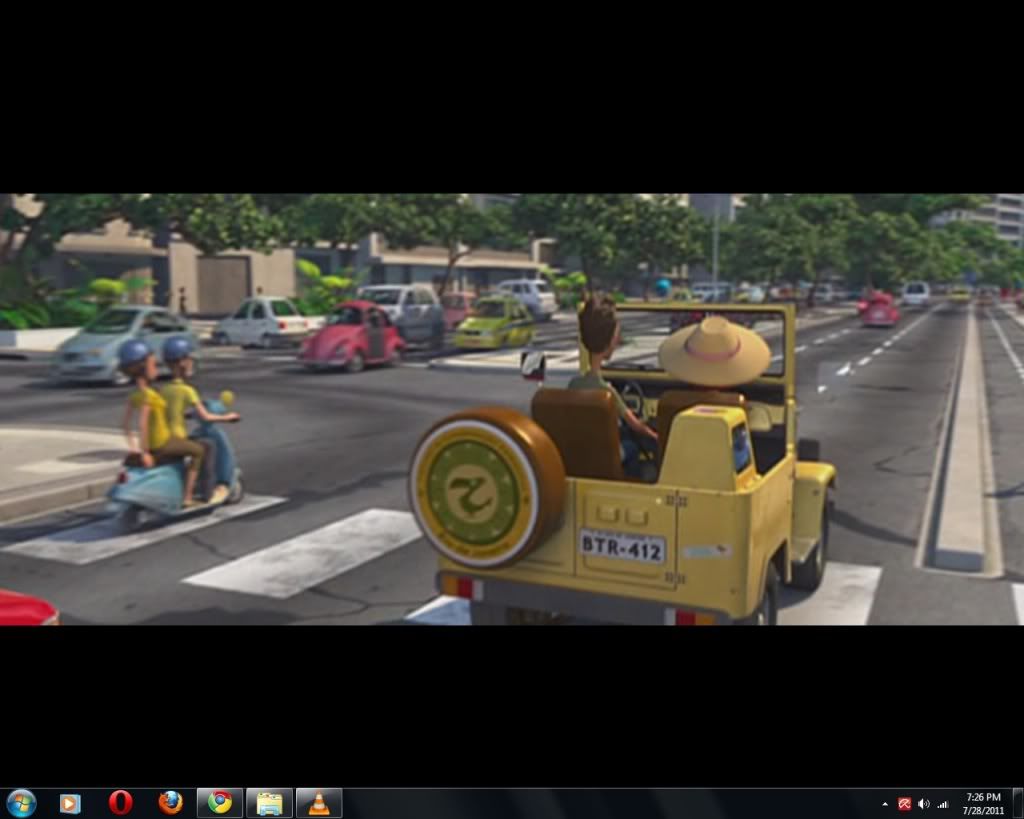Click the 7/28/2011 date in the tray
This screenshot has height=819, width=1024.
click(x=983, y=810)
